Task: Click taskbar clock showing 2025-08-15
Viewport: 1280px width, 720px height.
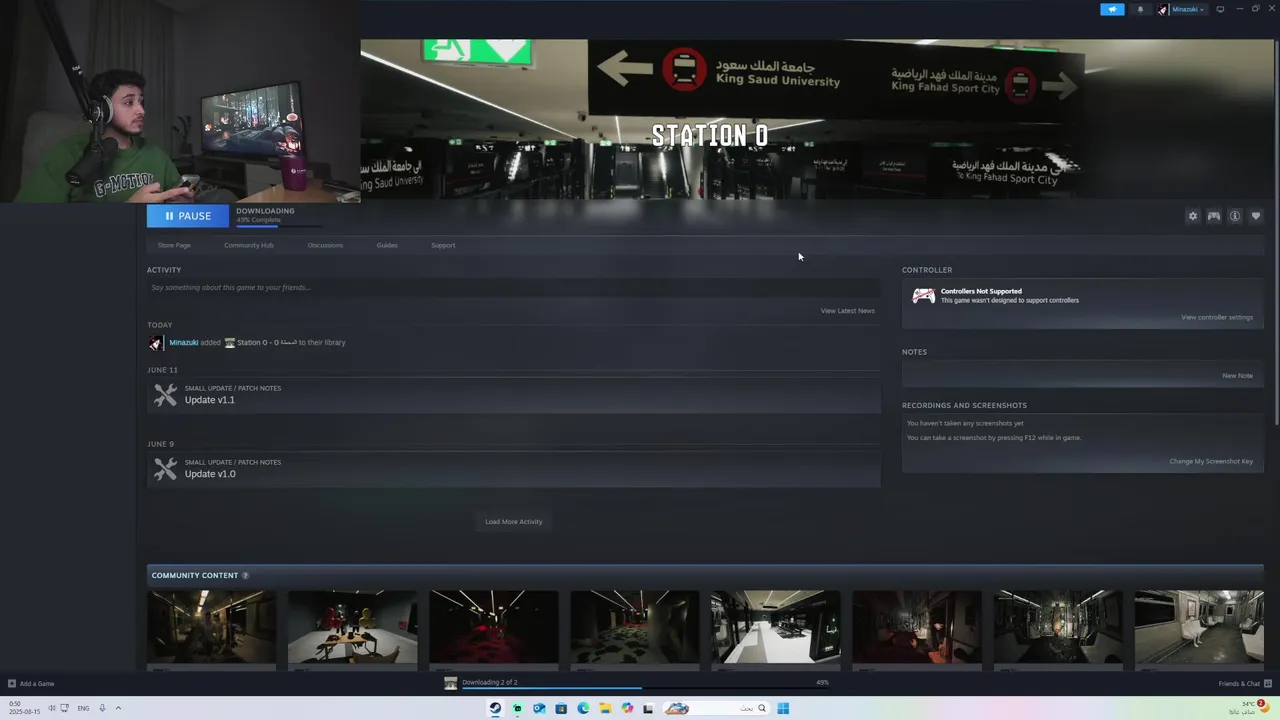Action: (x=25, y=708)
